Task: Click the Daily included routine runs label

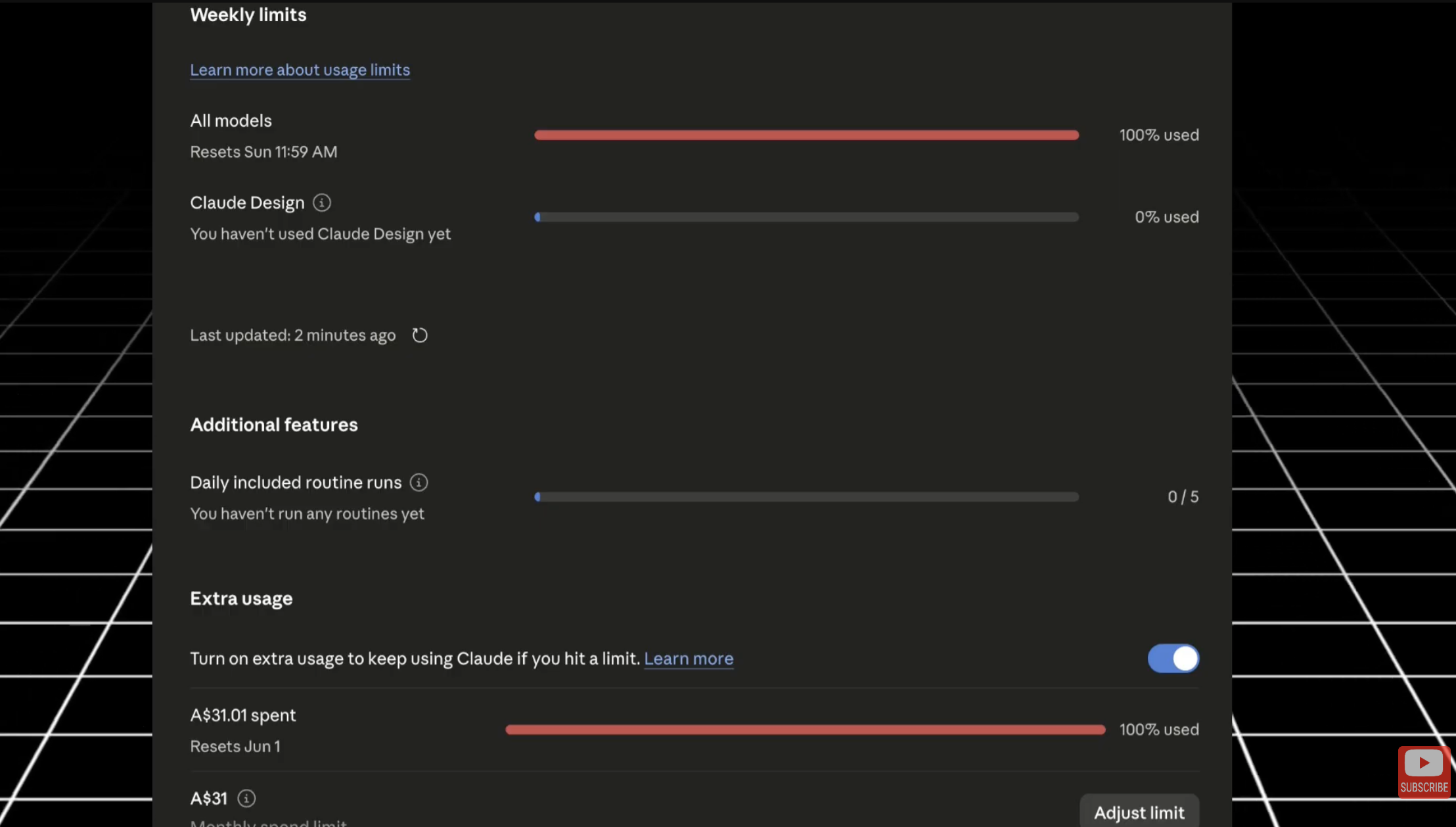Action: [296, 483]
